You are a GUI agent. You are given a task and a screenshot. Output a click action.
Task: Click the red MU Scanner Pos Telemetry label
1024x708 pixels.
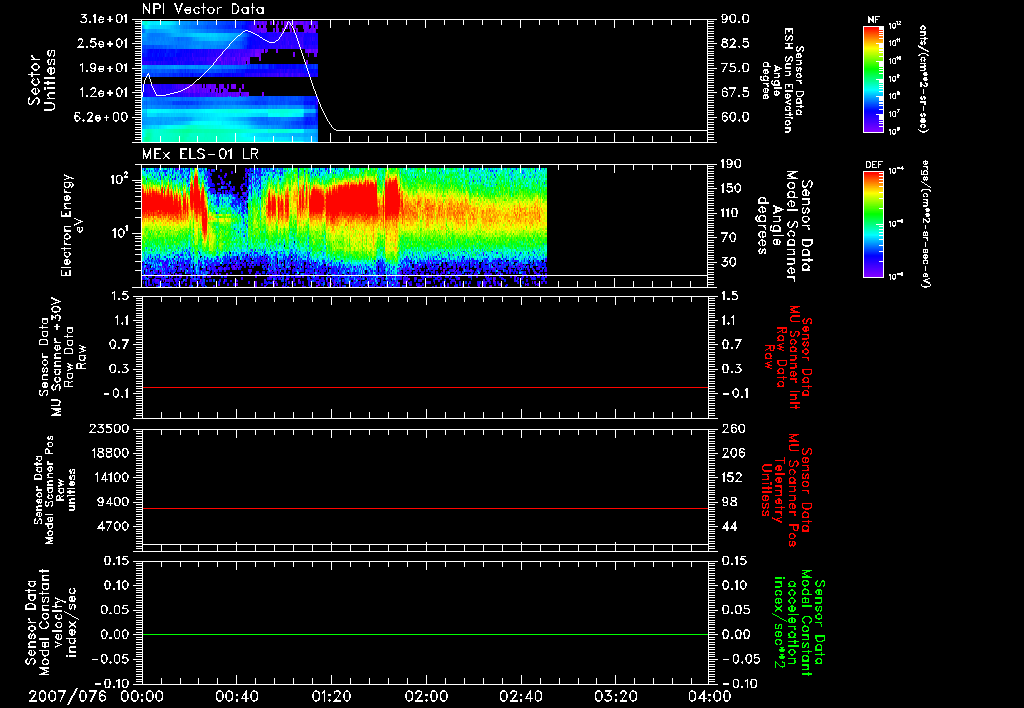(786, 490)
